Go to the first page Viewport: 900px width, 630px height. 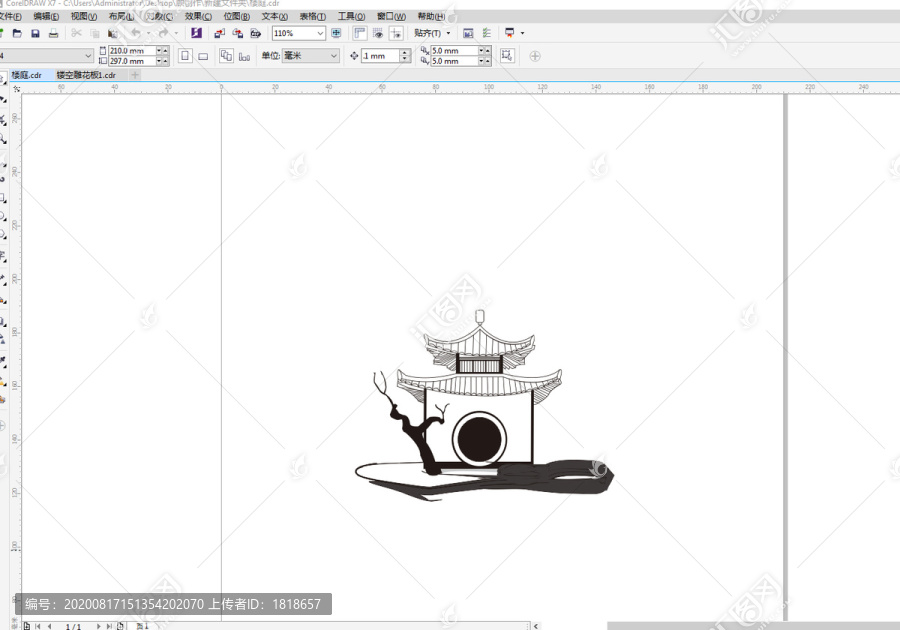coord(38,627)
